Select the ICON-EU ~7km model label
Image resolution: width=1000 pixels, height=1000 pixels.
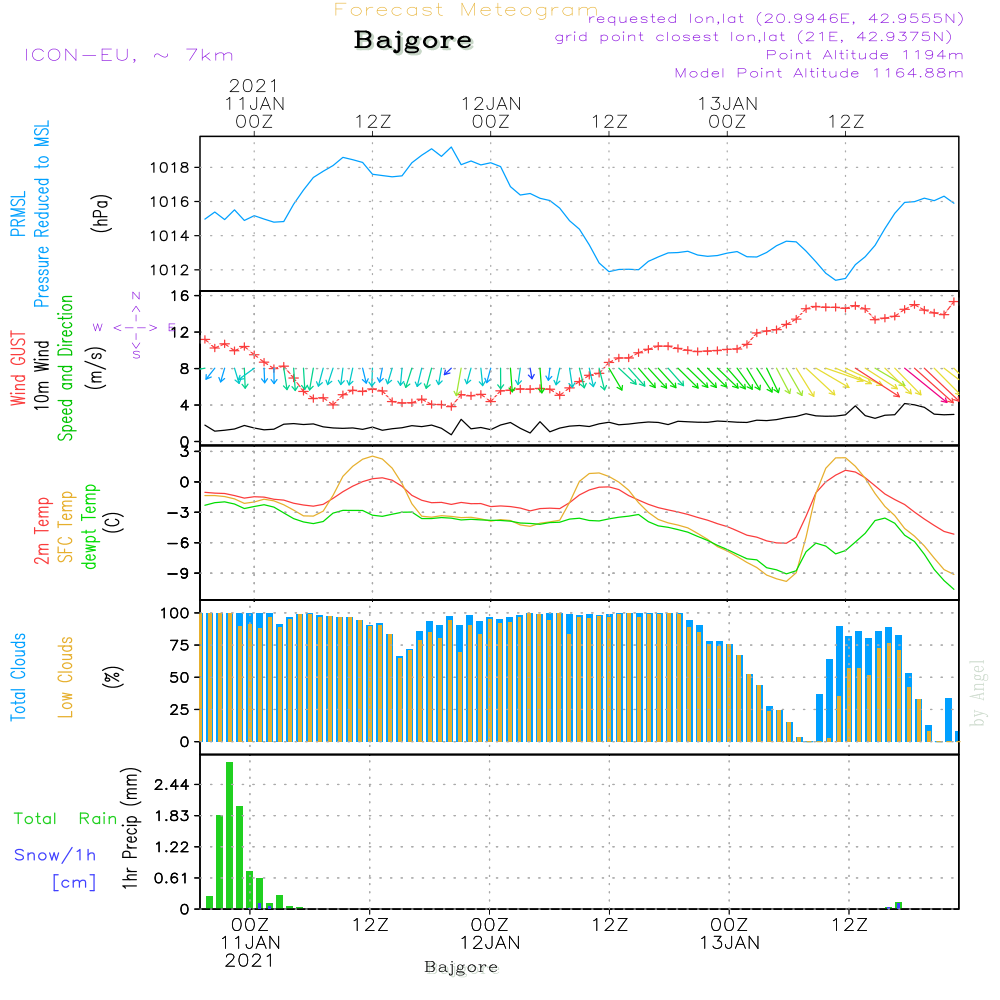click(129, 55)
